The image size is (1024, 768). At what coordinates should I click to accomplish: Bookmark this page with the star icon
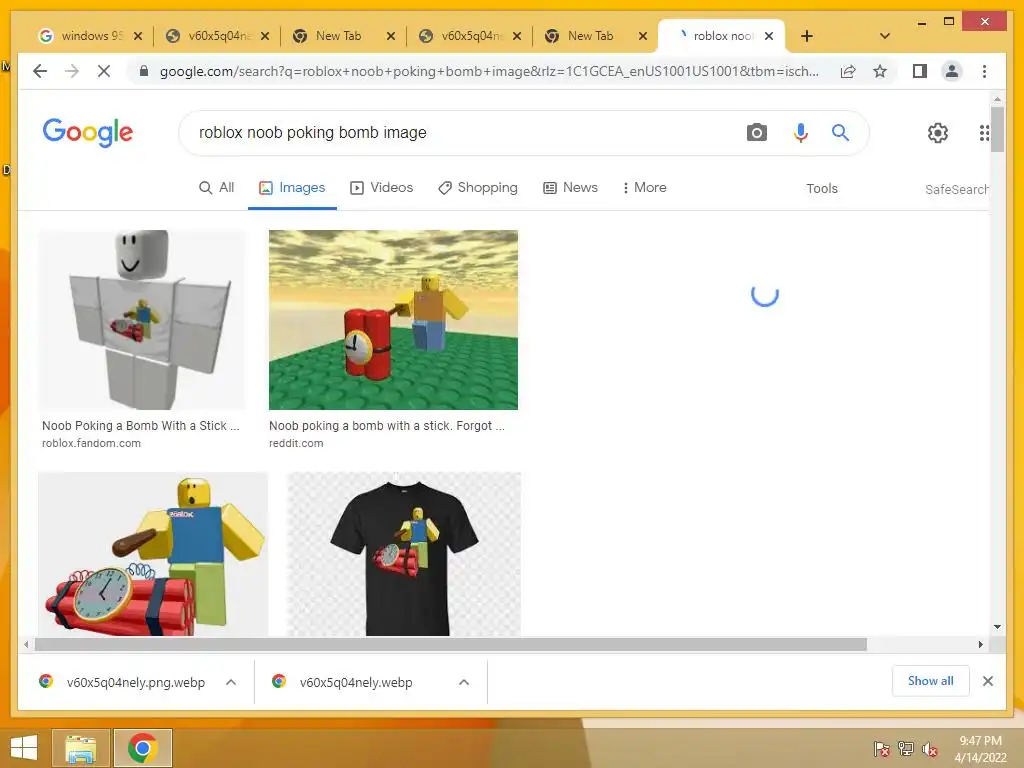[x=880, y=71]
